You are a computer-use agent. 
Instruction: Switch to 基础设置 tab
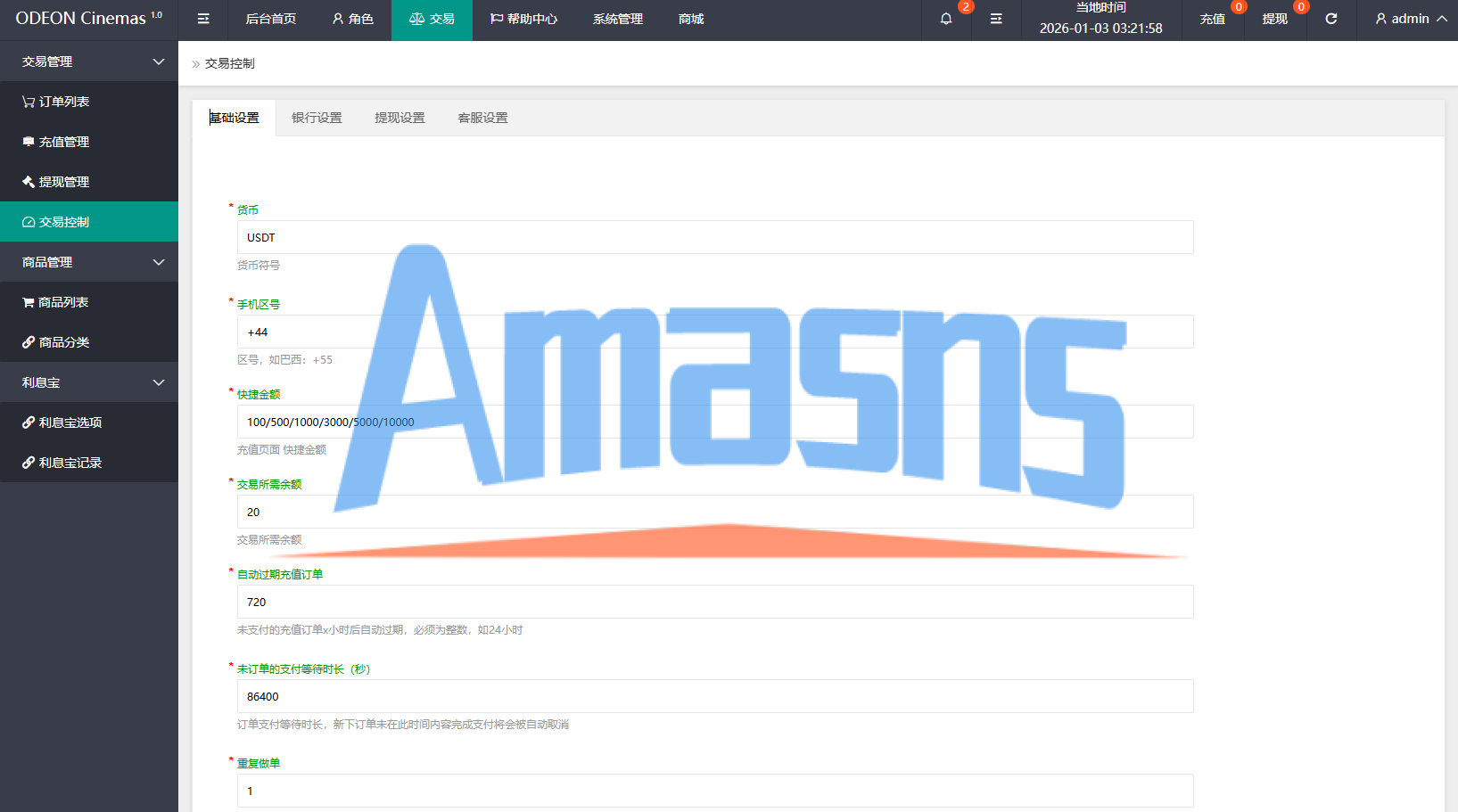235,118
